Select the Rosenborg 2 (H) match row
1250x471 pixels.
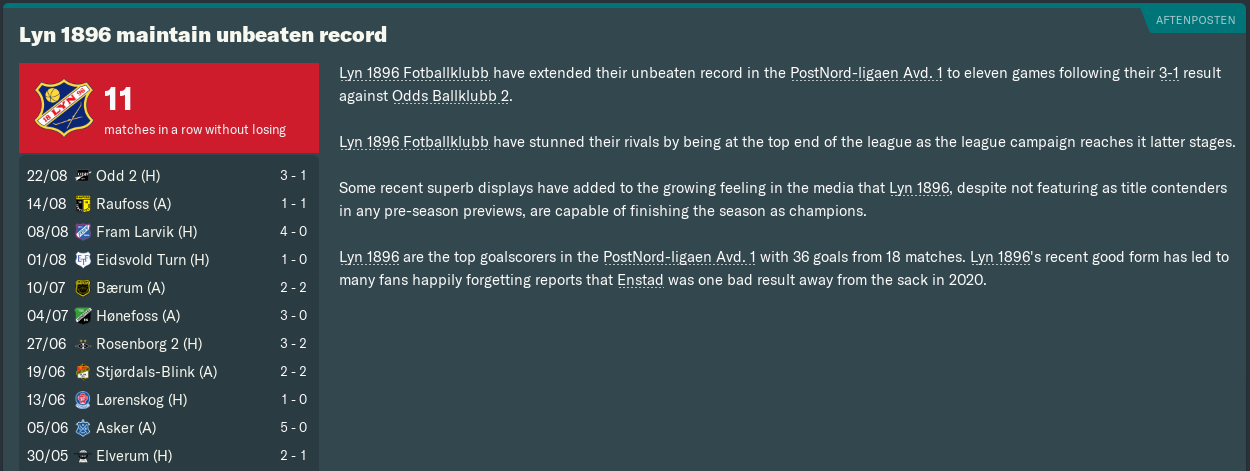(168, 344)
